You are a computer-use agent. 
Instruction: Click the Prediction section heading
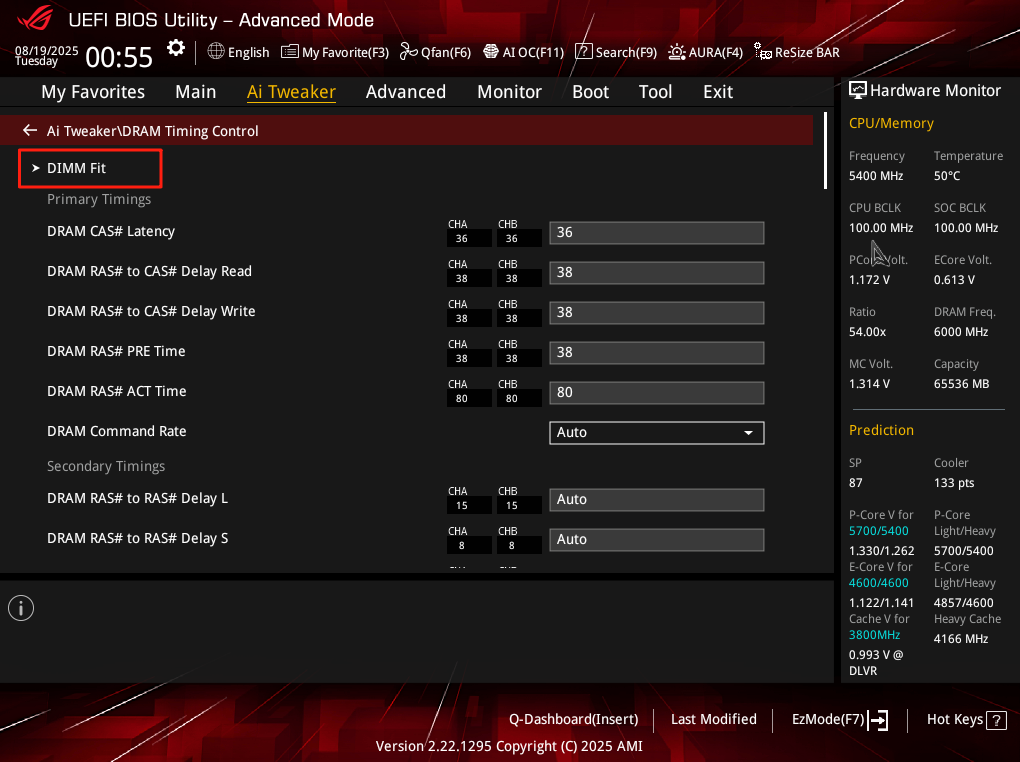(881, 430)
